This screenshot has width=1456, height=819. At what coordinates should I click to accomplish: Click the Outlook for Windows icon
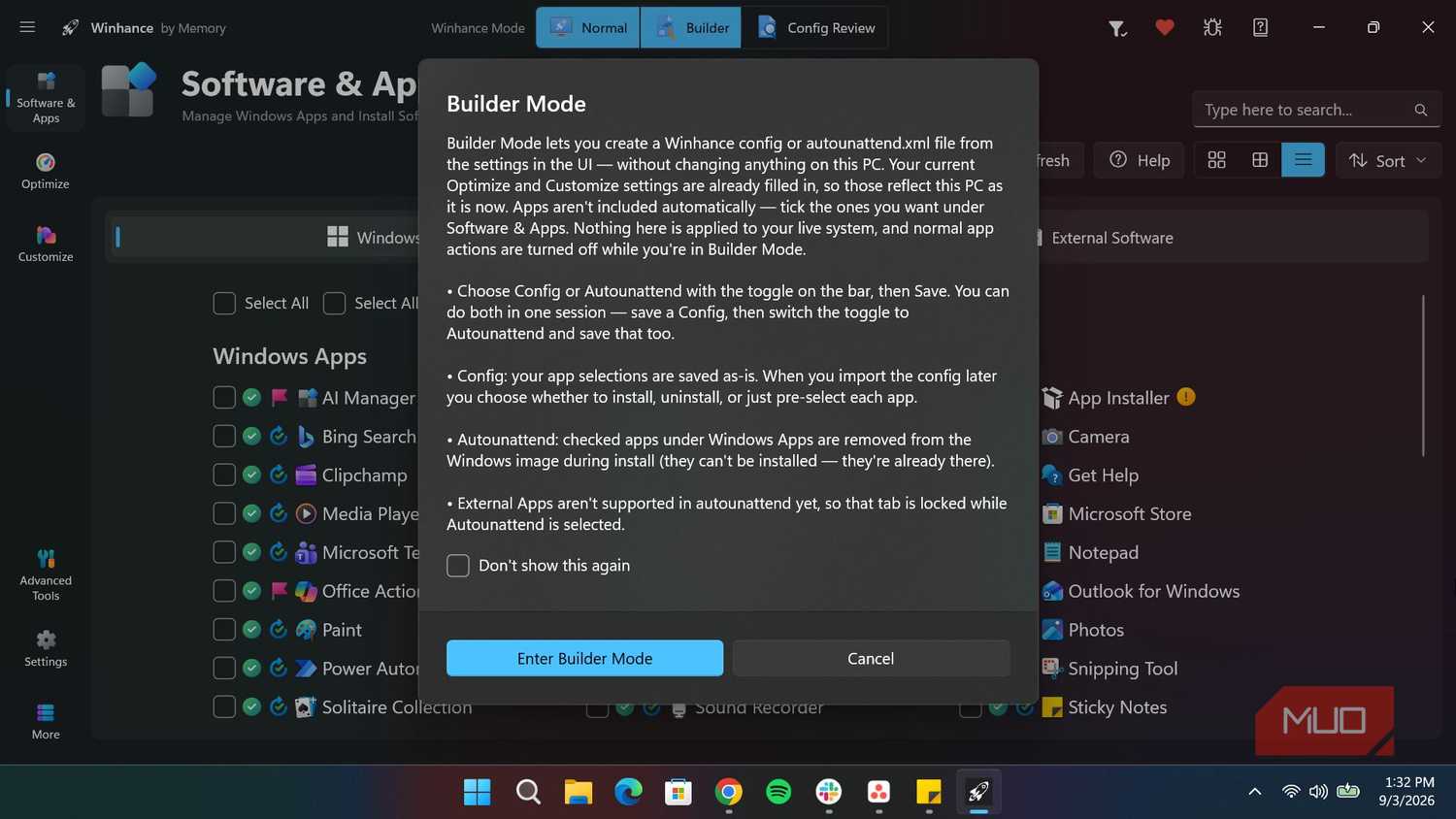coord(1052,592)
